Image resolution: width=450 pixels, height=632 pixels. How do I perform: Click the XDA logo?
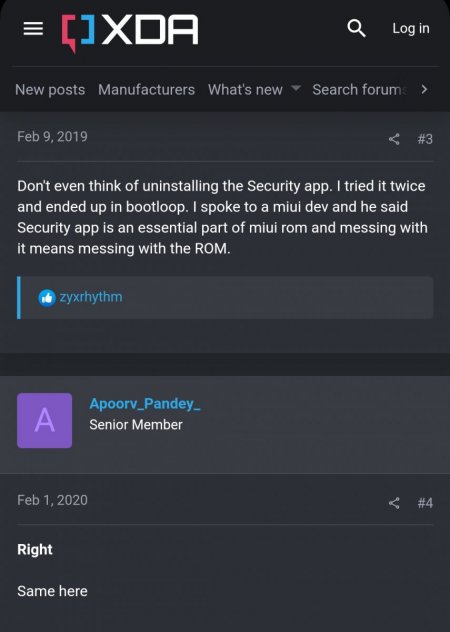pyautogui.click(x=129, y=31)
